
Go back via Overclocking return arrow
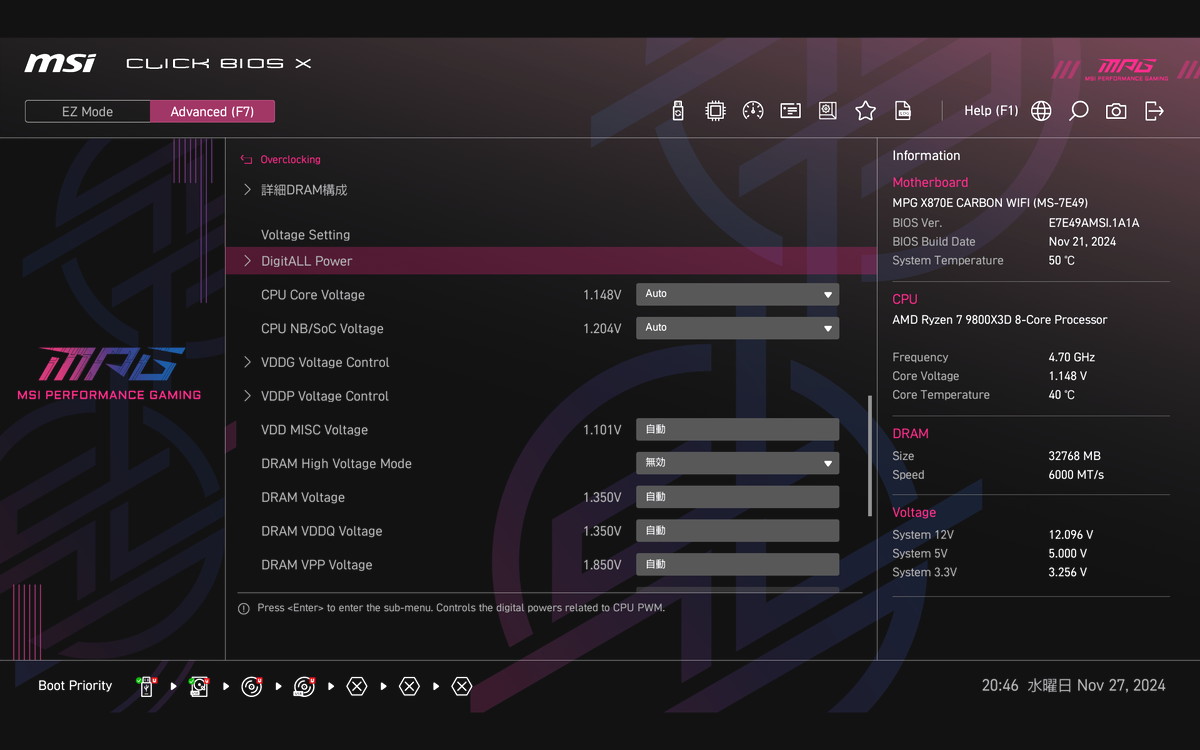point(246,159)
